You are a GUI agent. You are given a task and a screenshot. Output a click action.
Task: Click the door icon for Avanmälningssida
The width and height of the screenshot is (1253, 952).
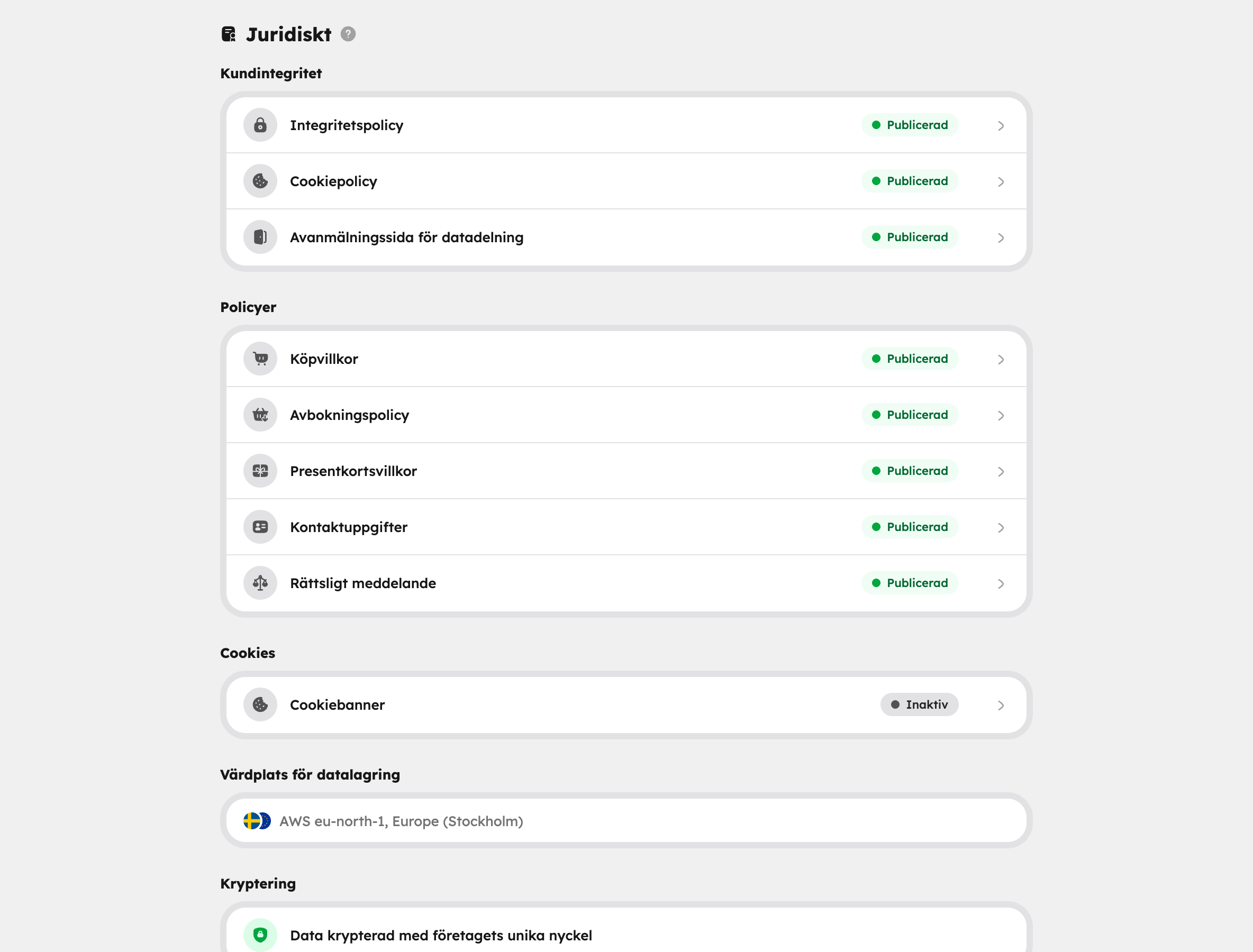[x=260, y=237]
